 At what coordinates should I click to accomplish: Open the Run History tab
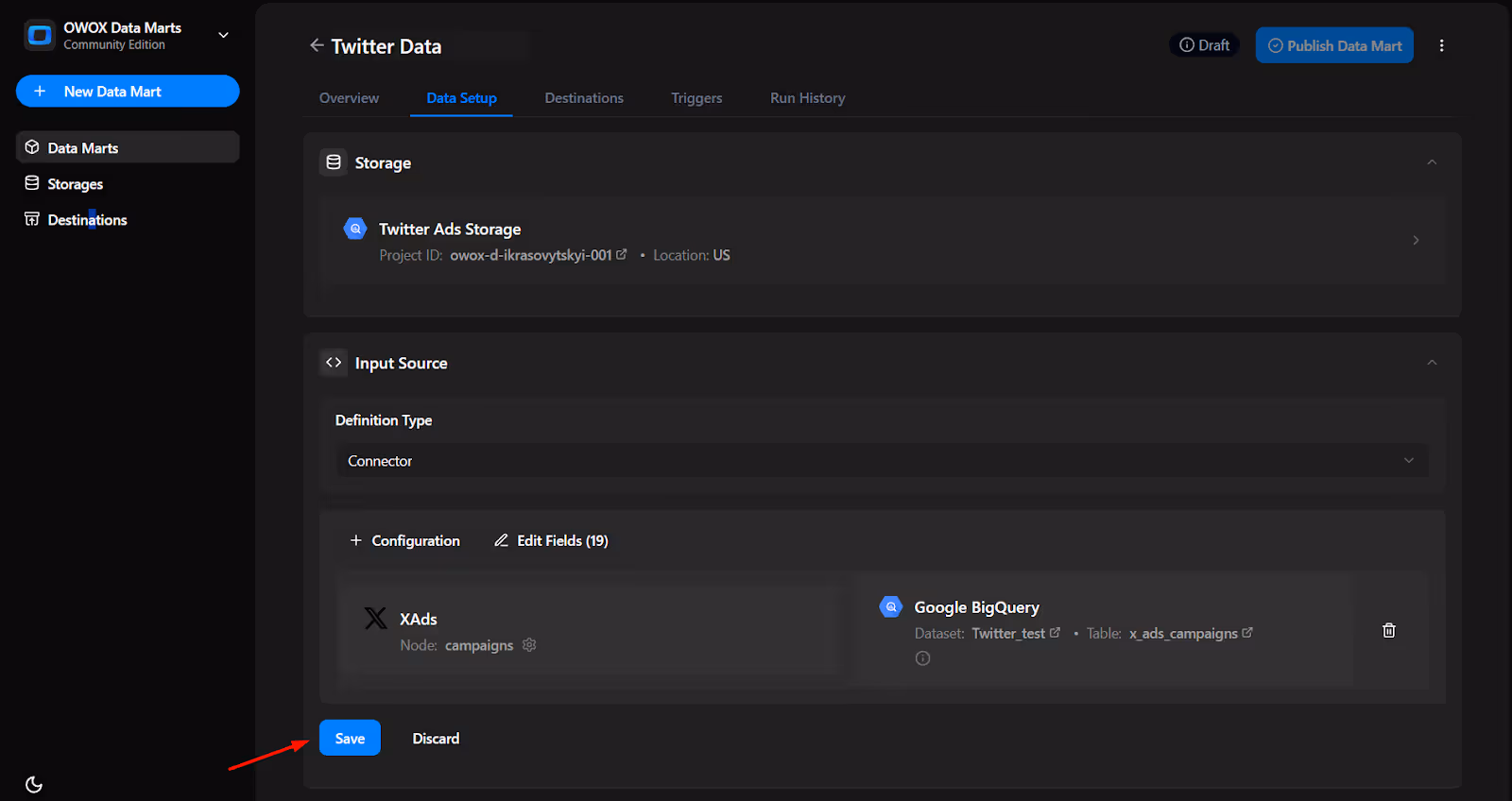pyautogui.click(x=808, y=98)
